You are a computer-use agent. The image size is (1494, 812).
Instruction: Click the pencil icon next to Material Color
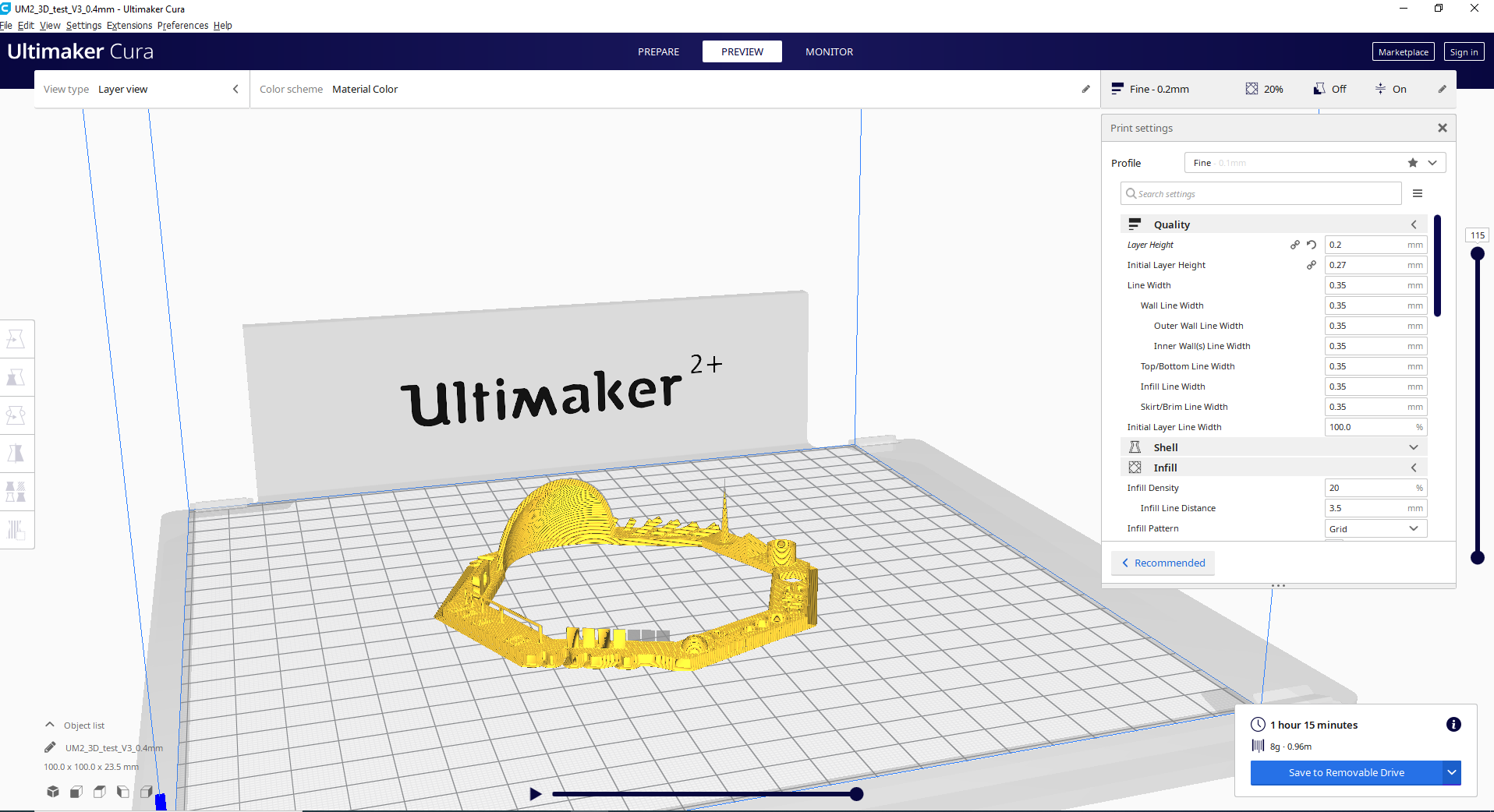coord(1085,89)
